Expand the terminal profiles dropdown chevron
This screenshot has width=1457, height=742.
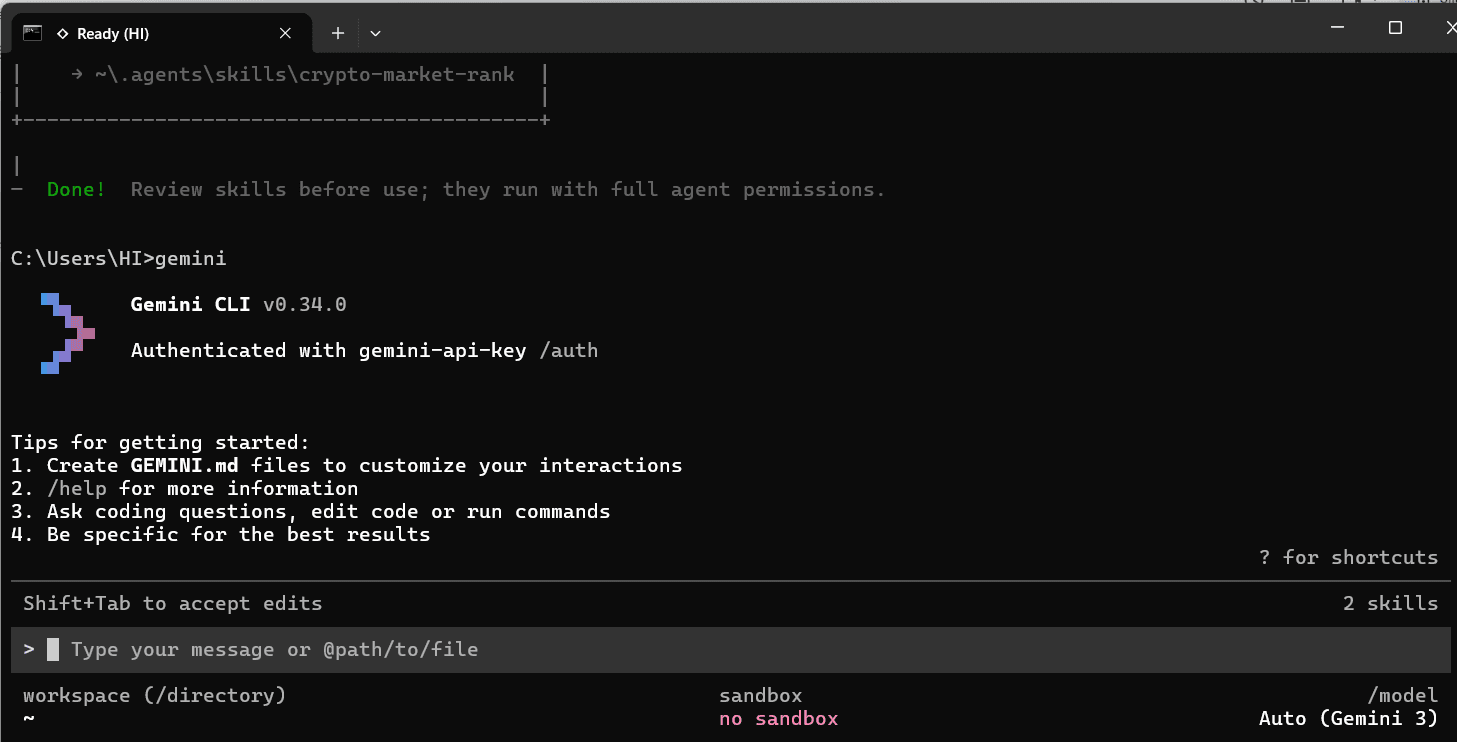[x=375, y=33]
